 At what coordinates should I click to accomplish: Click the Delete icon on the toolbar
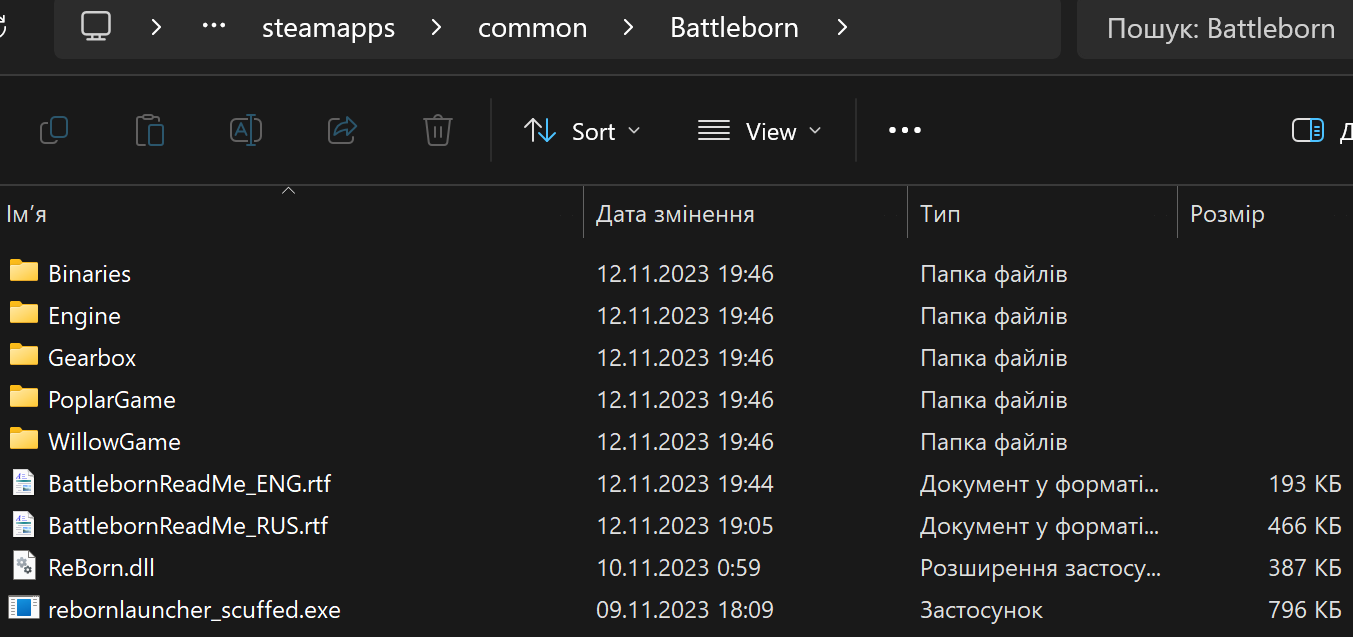(437, 130)
